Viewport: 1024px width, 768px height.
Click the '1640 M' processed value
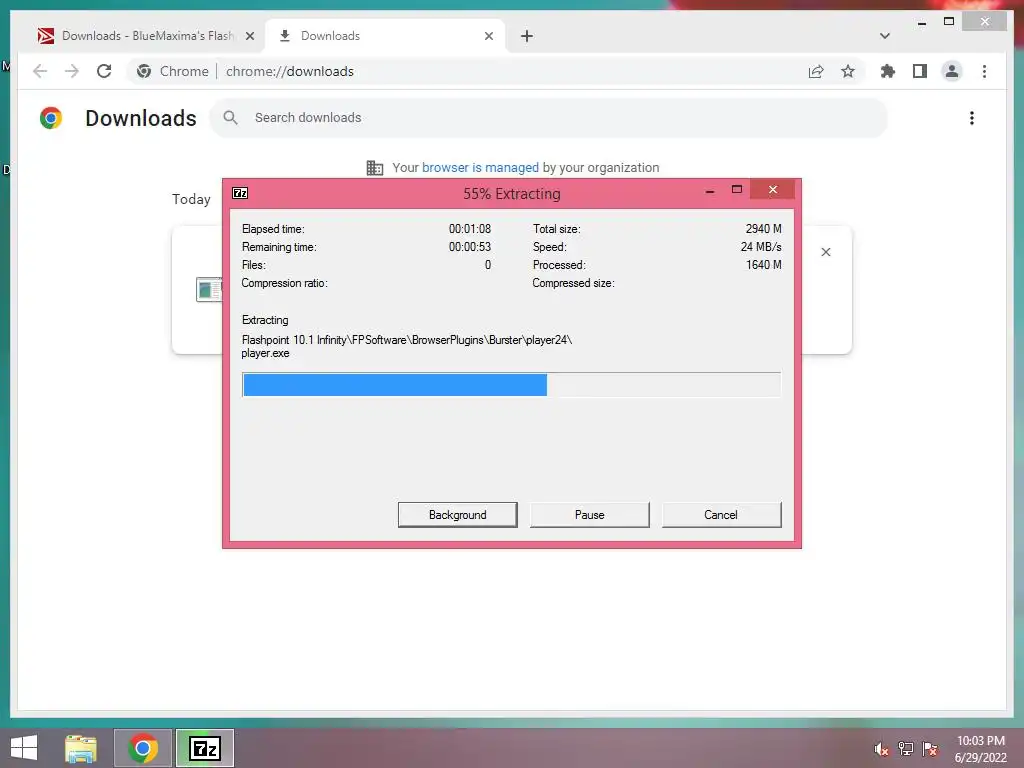(763, 264)
